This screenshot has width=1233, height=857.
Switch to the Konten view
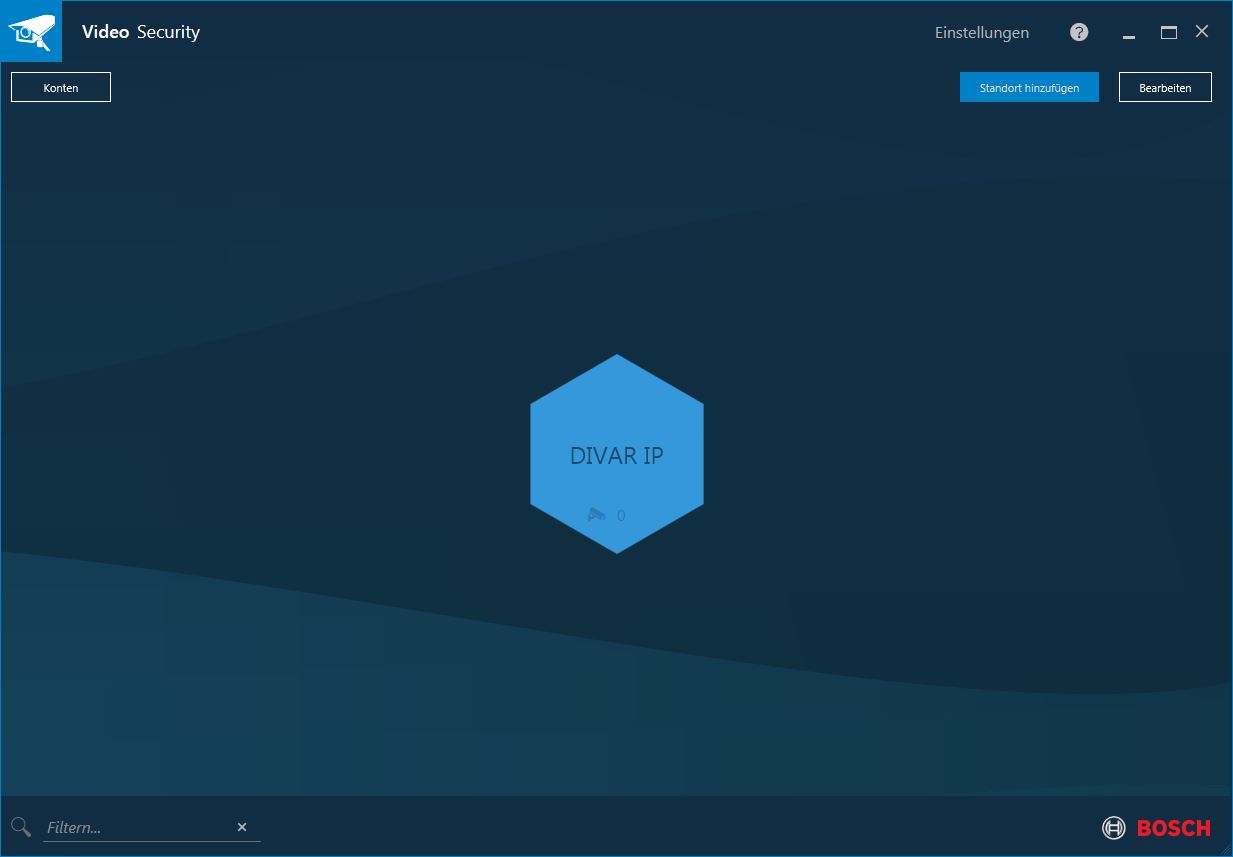(60, 87)
